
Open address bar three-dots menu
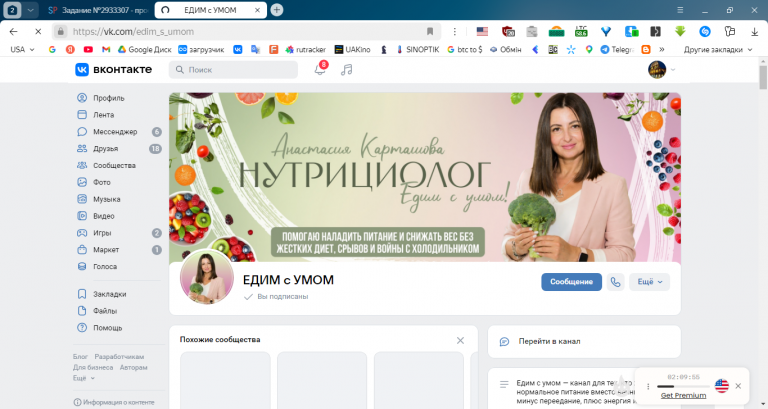[455, 31]
